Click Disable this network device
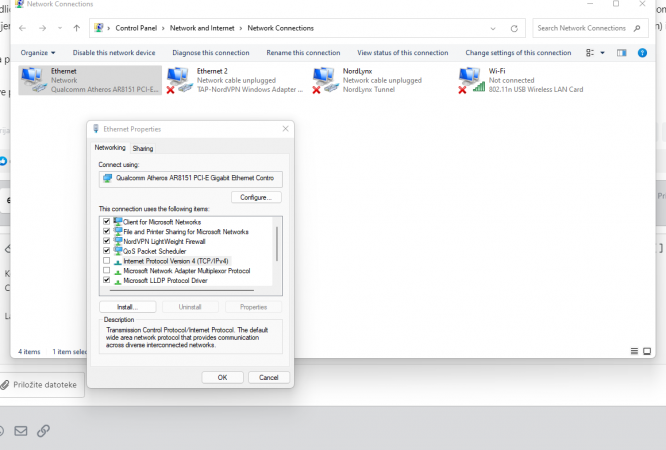The image size is (666, 450). (x=114, y=53)
